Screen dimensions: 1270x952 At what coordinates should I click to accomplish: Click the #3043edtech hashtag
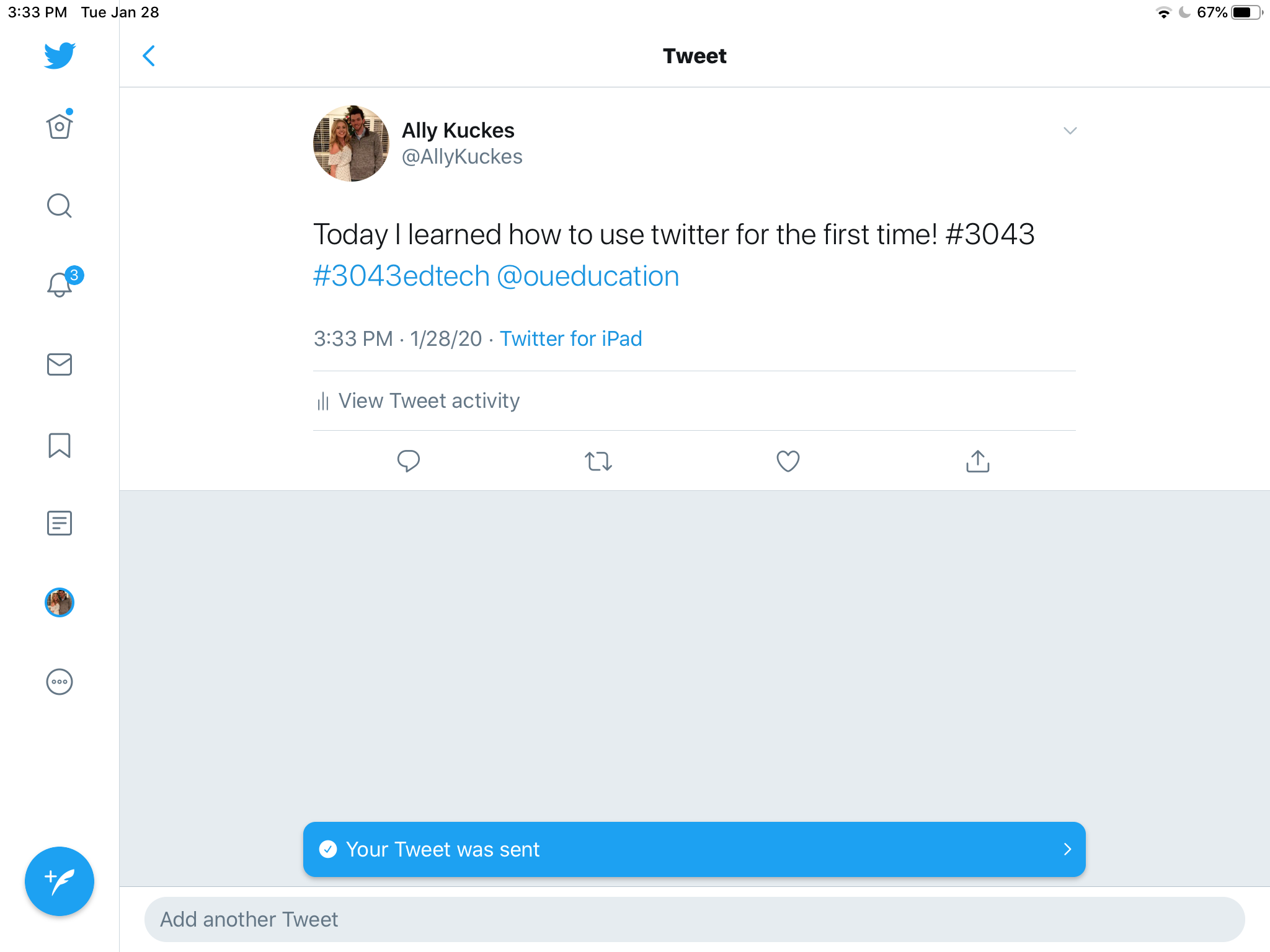click(401, 276)
